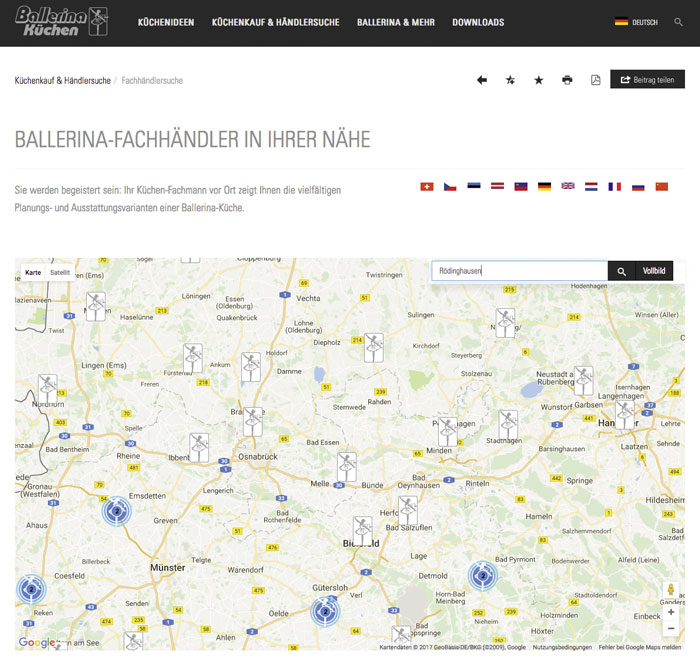This screenshot has width=700, height=659.
Task: Open Street View pegman icon
Action: click(x=671, y=590)
